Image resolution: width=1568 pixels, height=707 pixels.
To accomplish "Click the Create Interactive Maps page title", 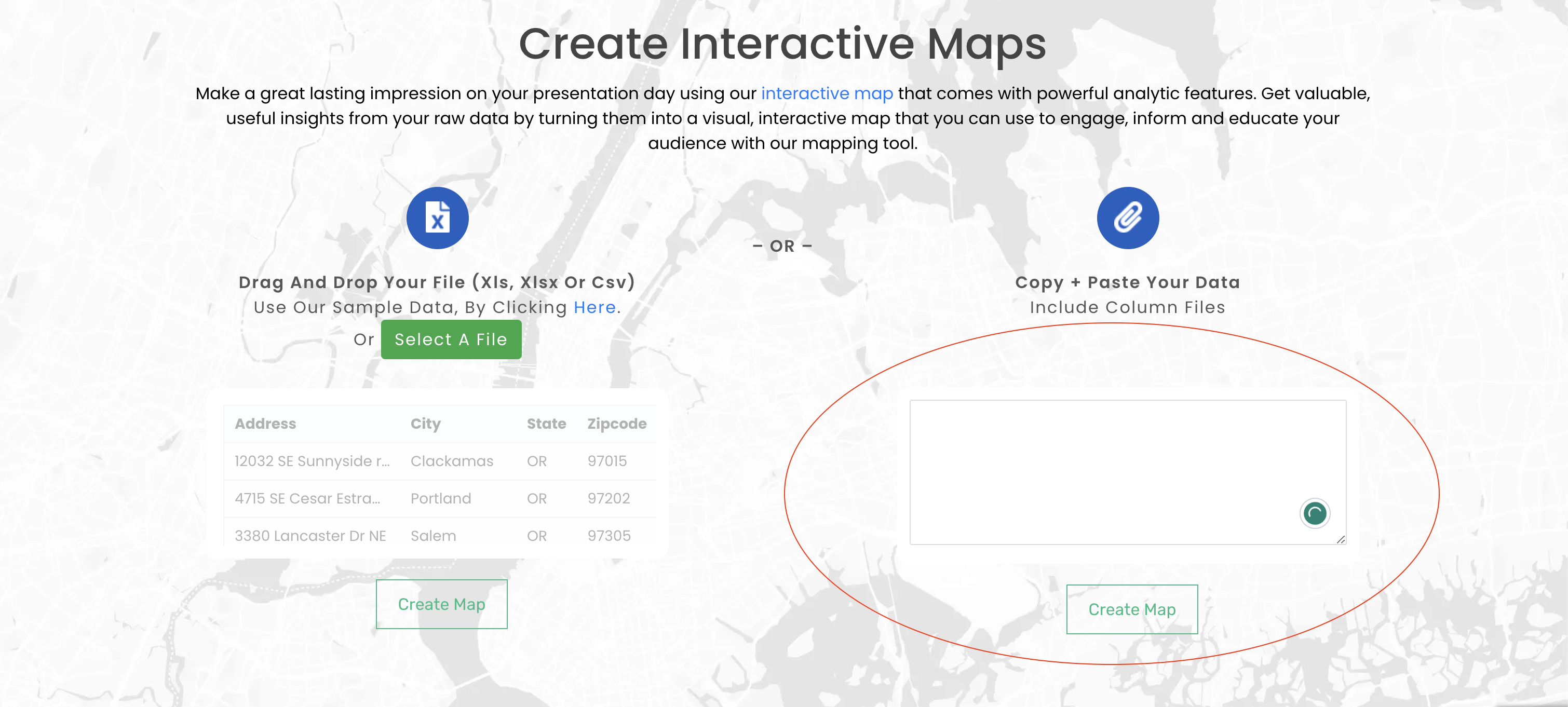I will 784,43.
